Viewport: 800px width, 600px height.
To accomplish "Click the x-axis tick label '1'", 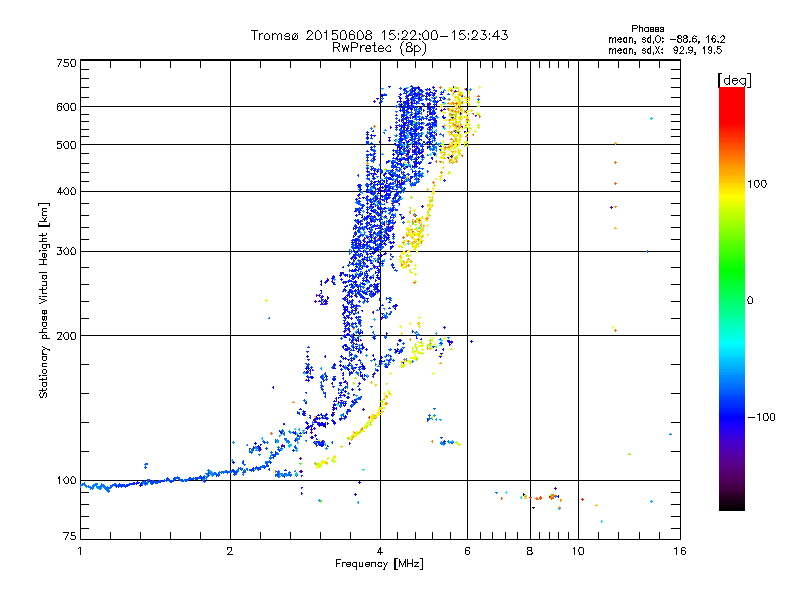I will click(80, 551).
